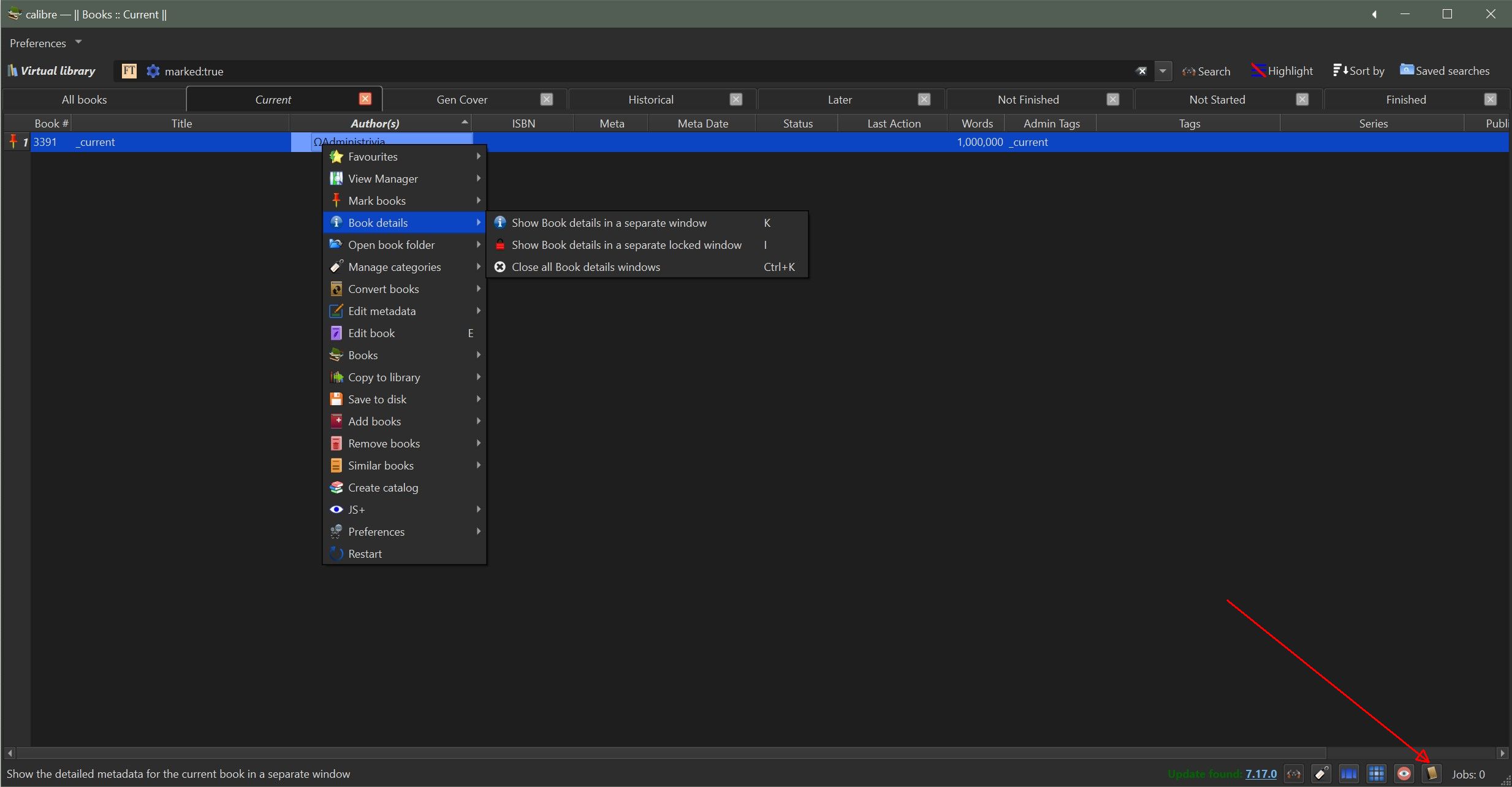The width and height of the screenshot is (1512, 787).
Task: Open the search history dropdown arrow
Action: click(x=1163, y=71)
